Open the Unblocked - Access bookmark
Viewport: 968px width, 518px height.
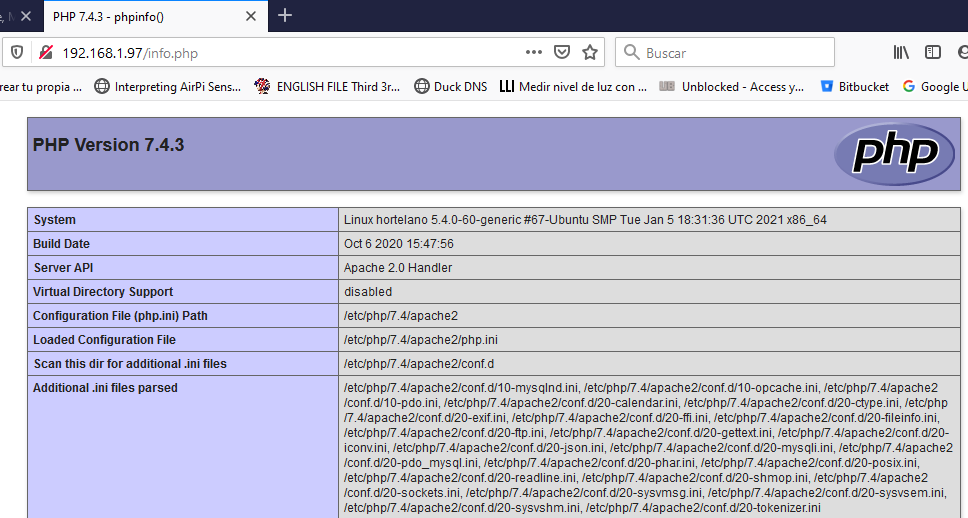pos(732,87)
